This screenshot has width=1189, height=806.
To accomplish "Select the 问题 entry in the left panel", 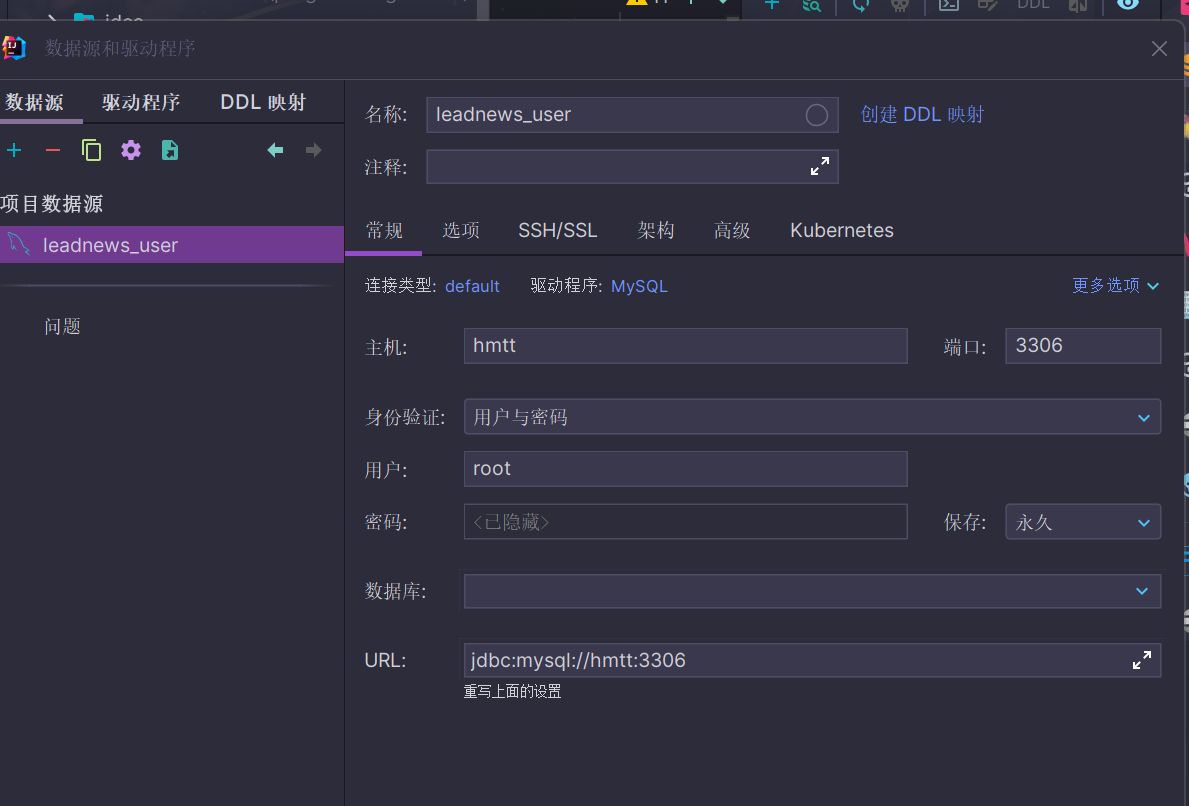I will [x=62, y=327].
